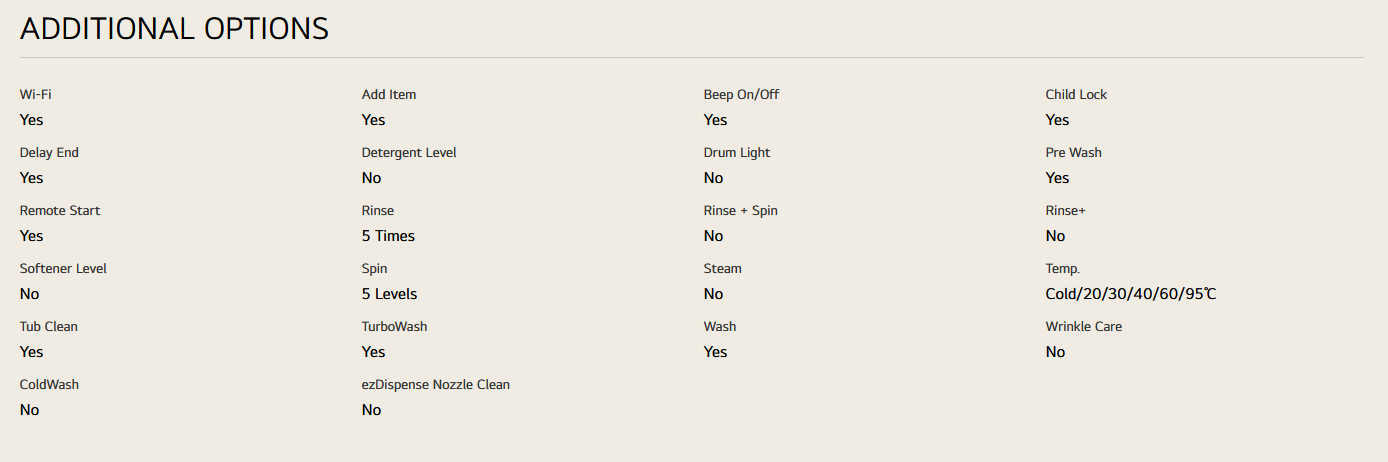The height and width of the screenshot is (462, 1388).
Task: Select the Add Item label
Action: point(389,95)
